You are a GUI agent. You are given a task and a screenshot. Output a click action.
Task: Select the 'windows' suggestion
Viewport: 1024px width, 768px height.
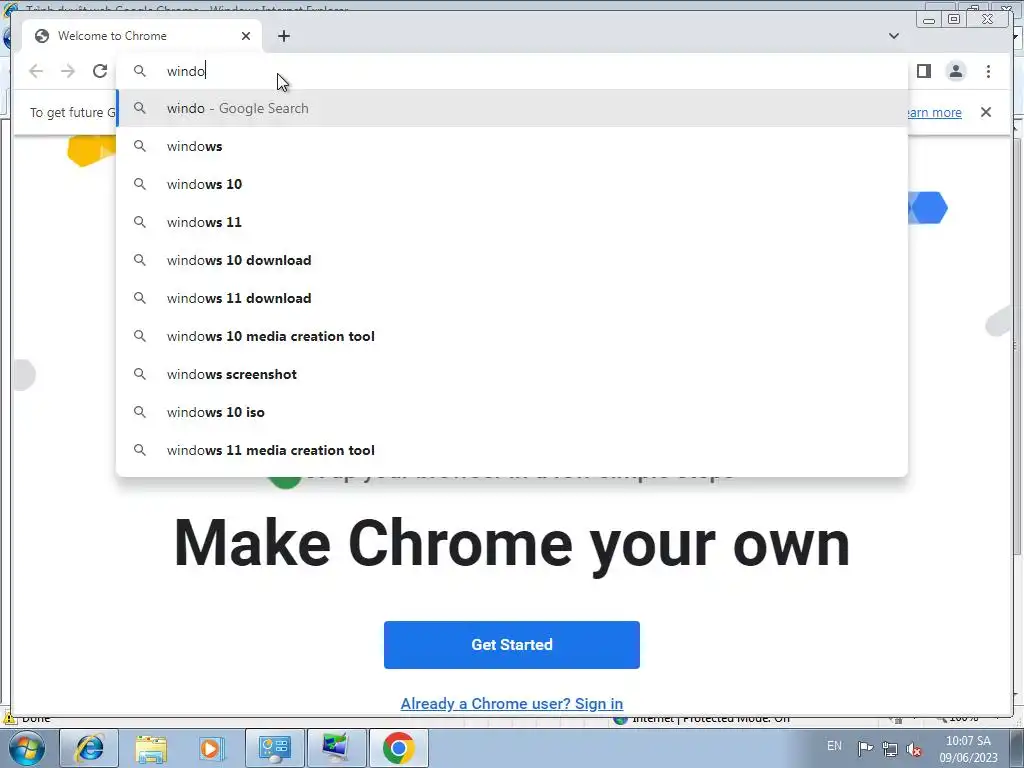(x=512, y=146)
